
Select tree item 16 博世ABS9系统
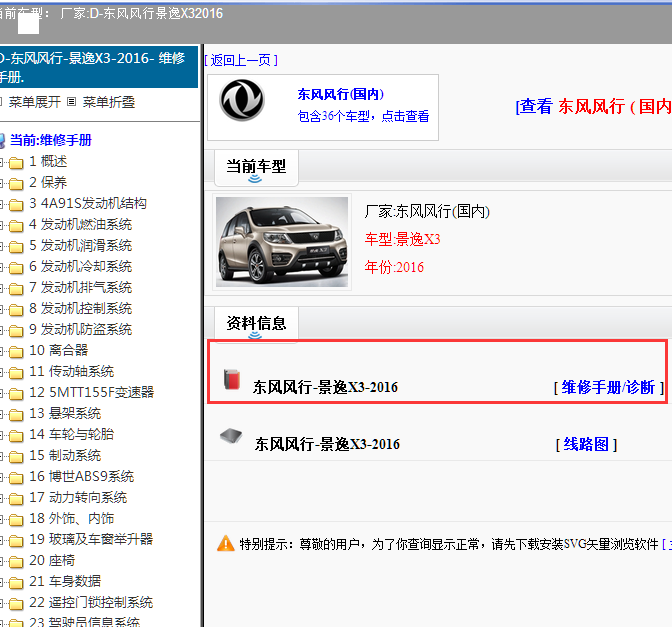81,476
